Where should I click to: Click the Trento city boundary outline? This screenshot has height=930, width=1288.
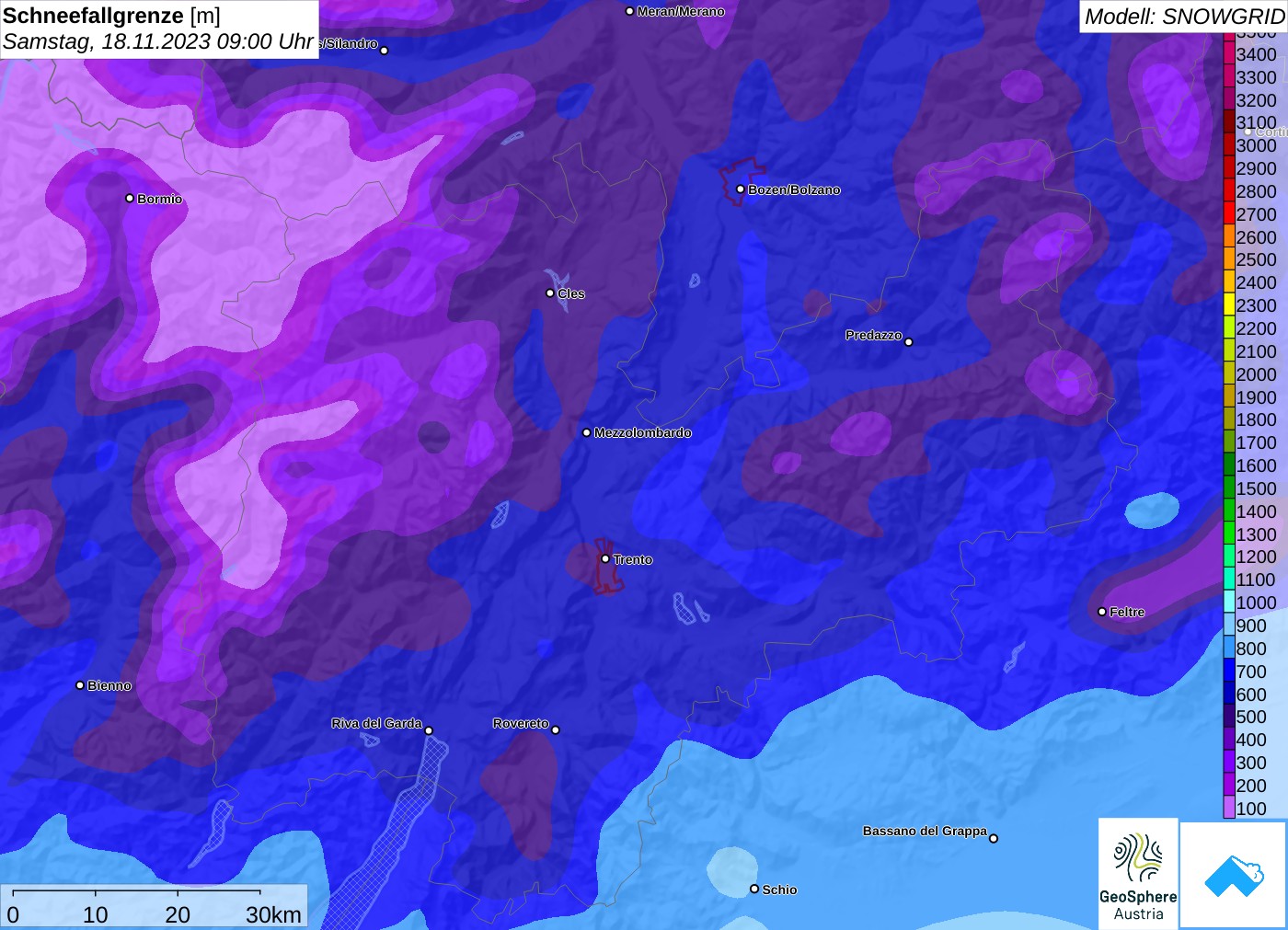coord(606,566)
